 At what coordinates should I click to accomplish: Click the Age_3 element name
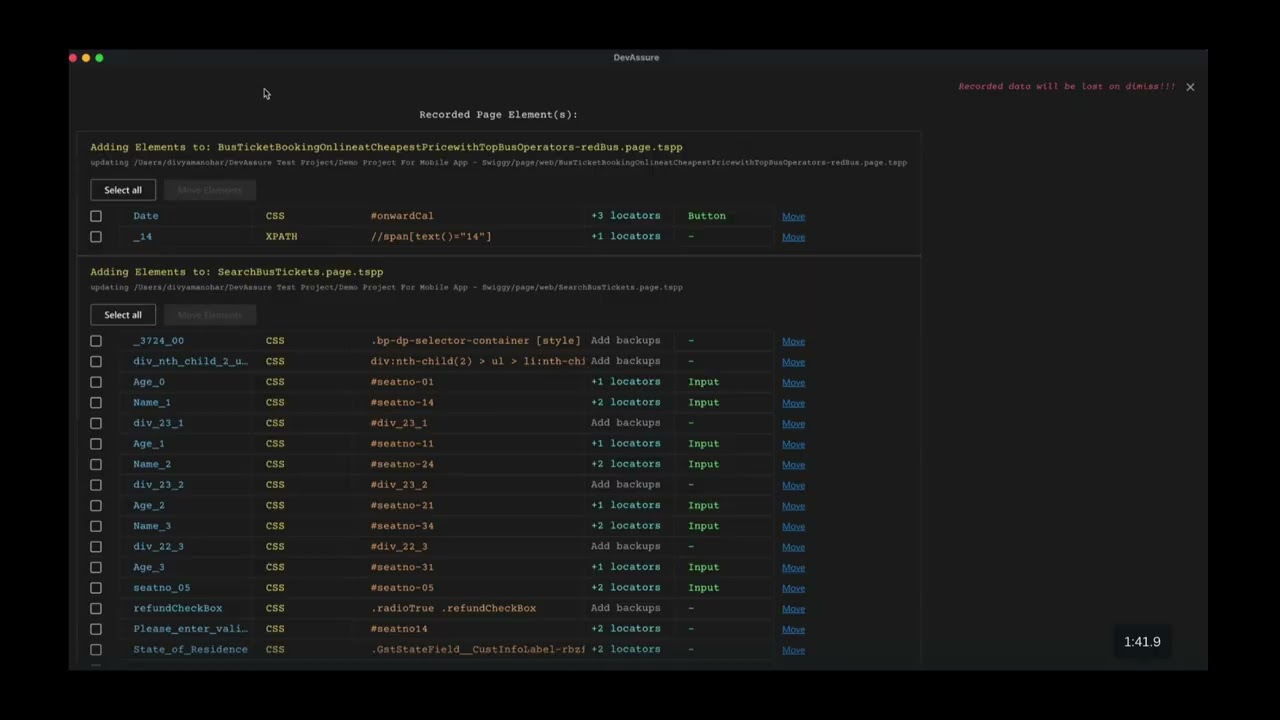pyautogui.click(x=149, y=567)
